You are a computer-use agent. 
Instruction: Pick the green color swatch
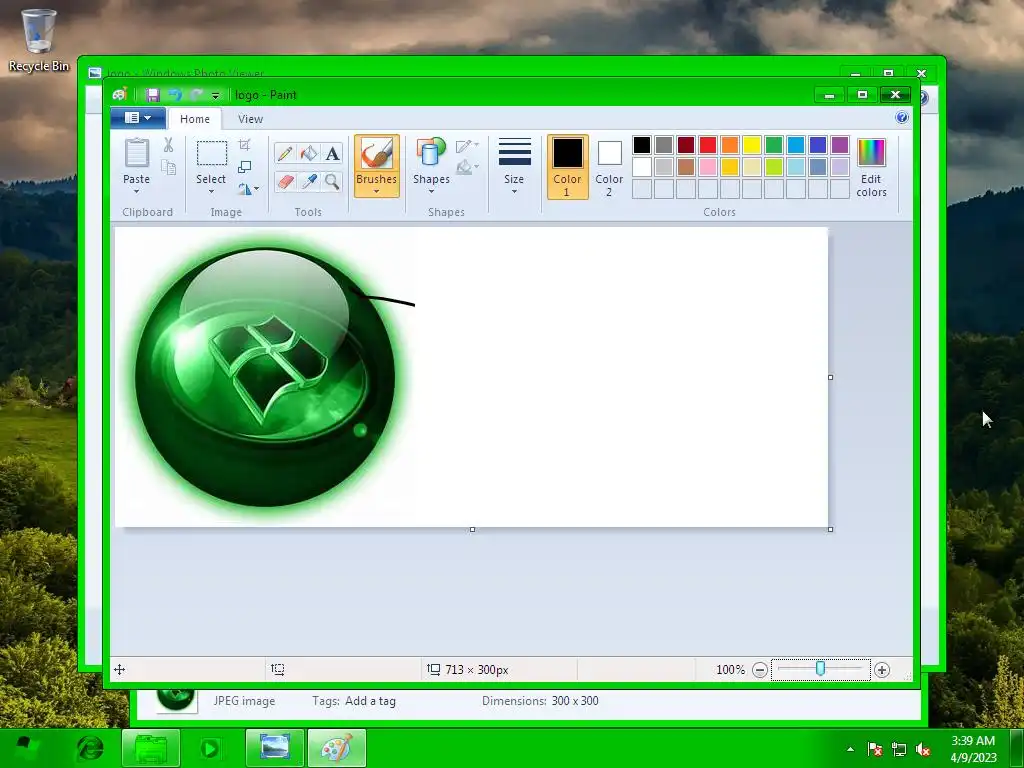(x=774, y=144)
